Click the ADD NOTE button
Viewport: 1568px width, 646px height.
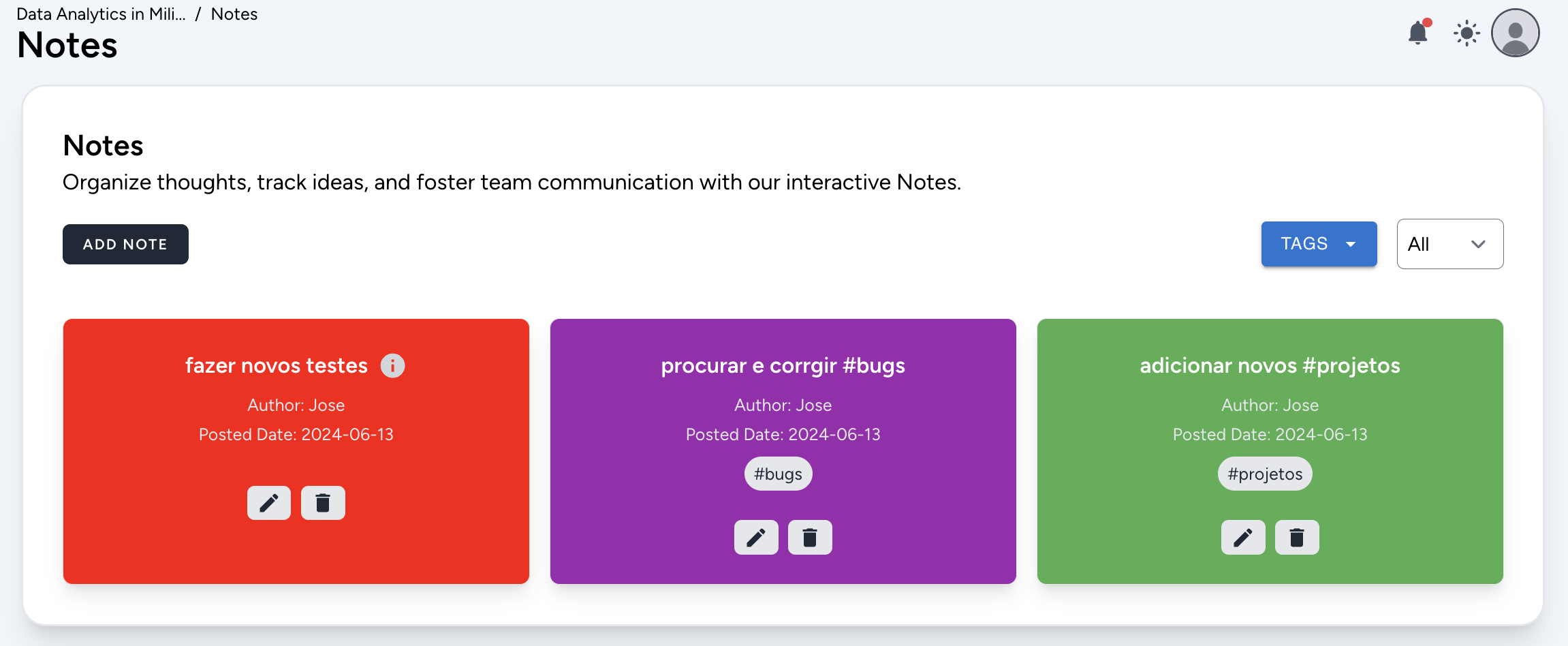pos(125,244)
